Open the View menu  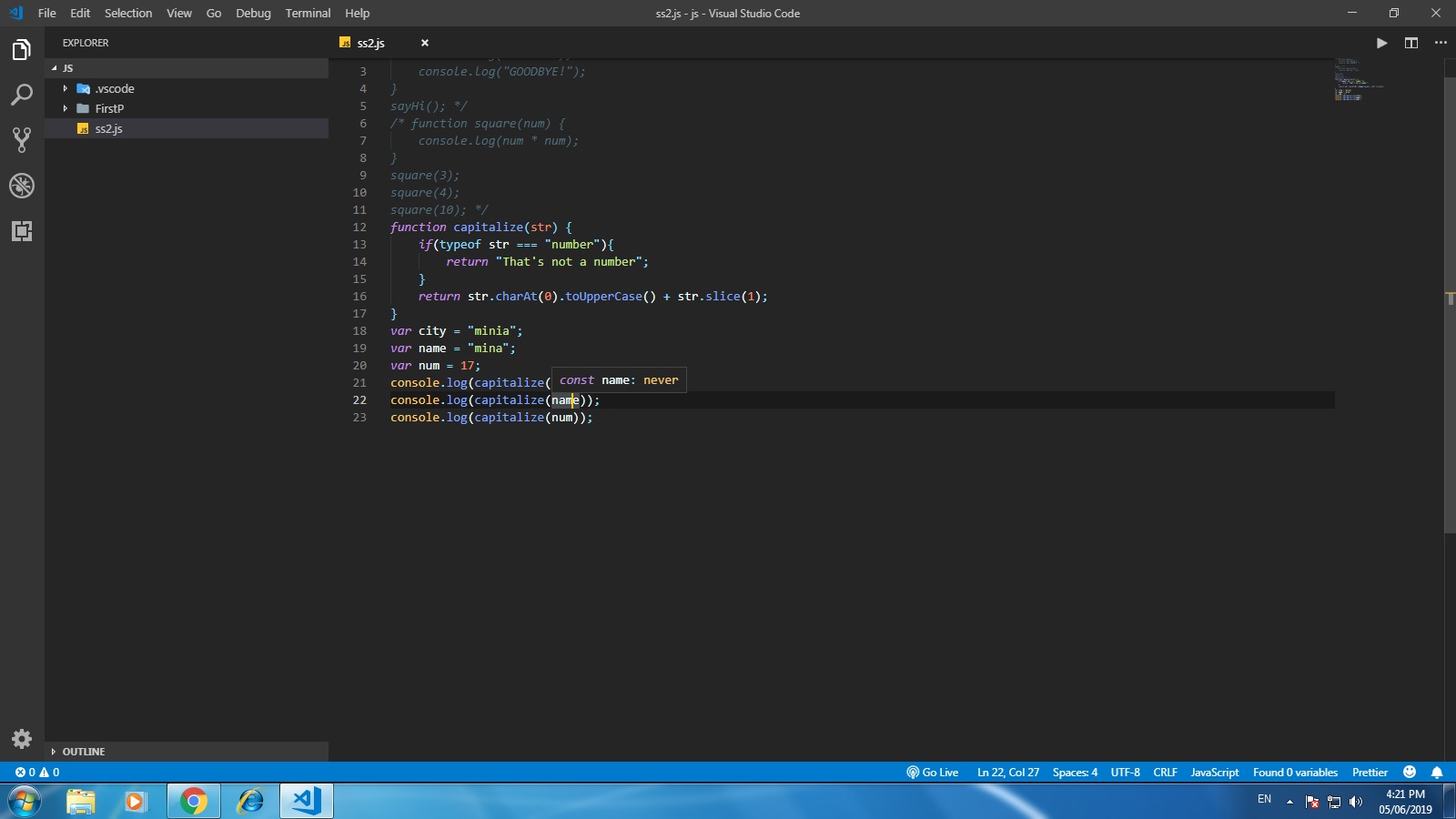pyautogui.click(x=179, y=13)
